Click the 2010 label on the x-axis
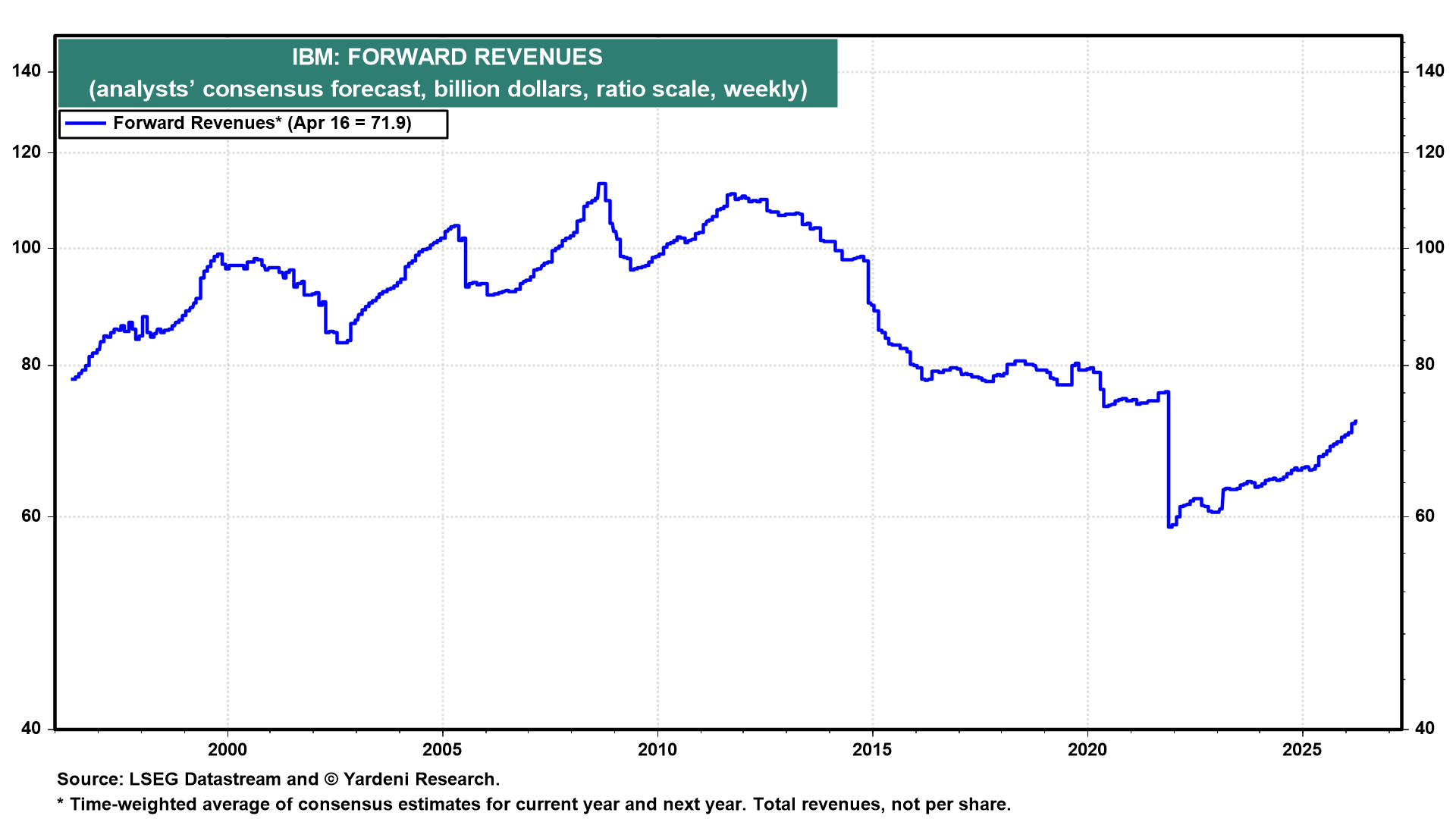The height and width of the screenshot is (819, 1456). [x=657, y=750]
